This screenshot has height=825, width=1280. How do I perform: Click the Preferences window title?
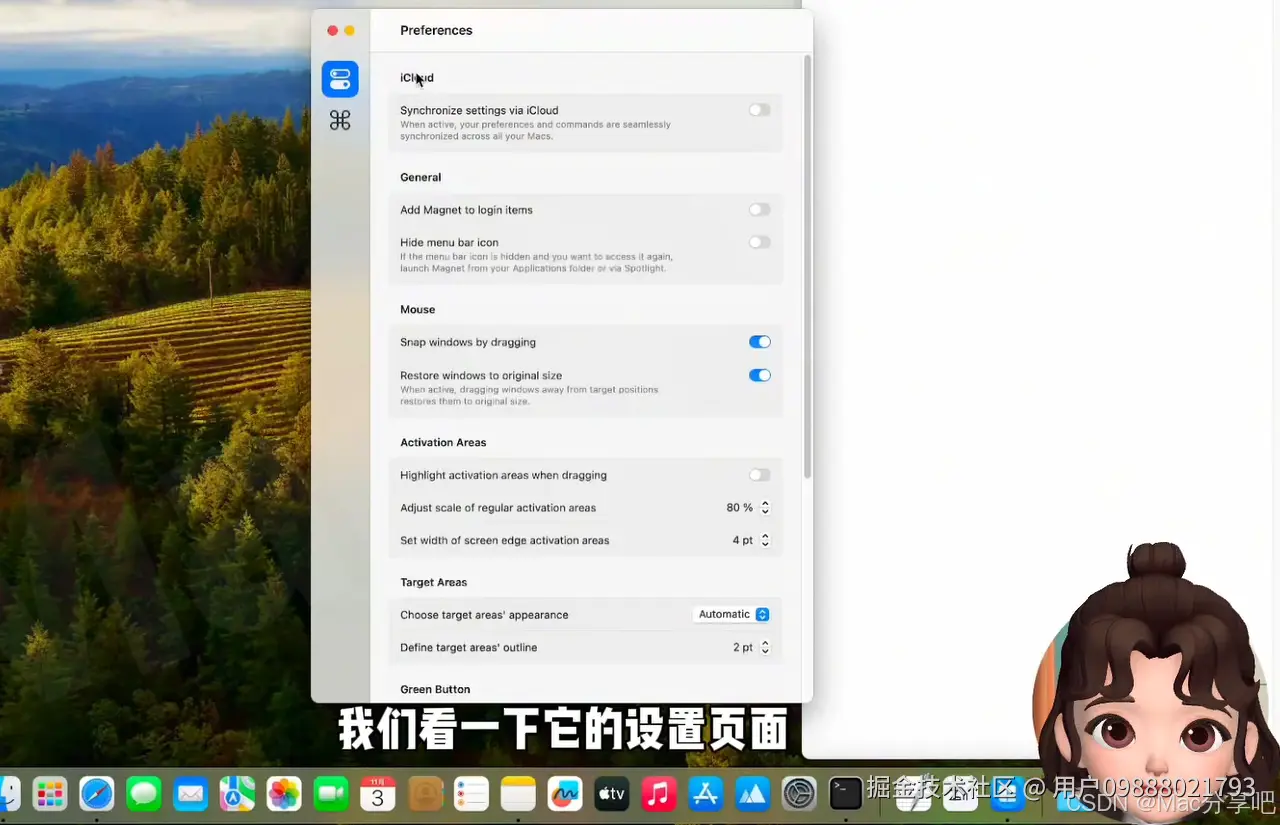click(x=436, y=30)
